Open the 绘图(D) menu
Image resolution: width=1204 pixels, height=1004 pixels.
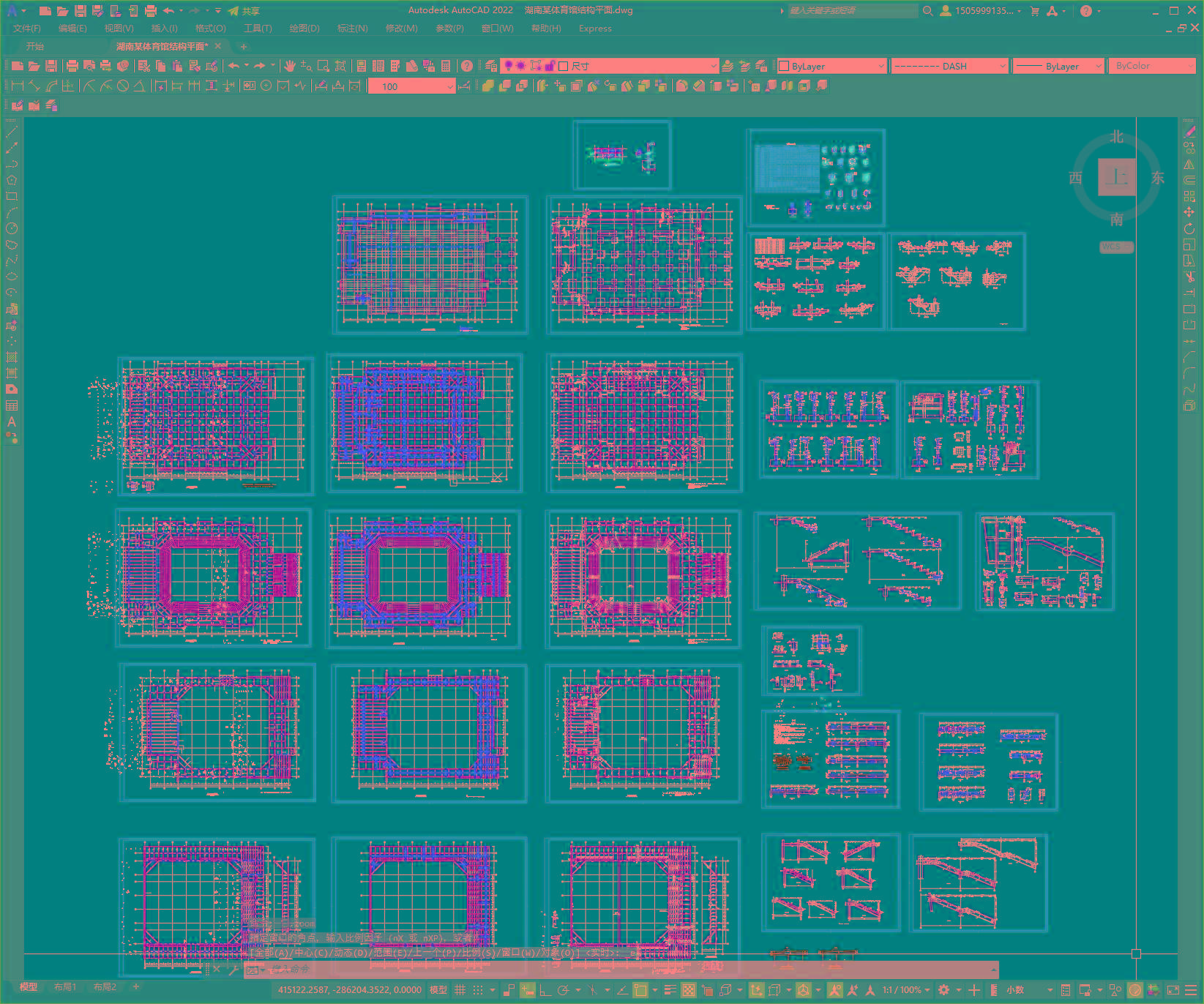[304, 29]
